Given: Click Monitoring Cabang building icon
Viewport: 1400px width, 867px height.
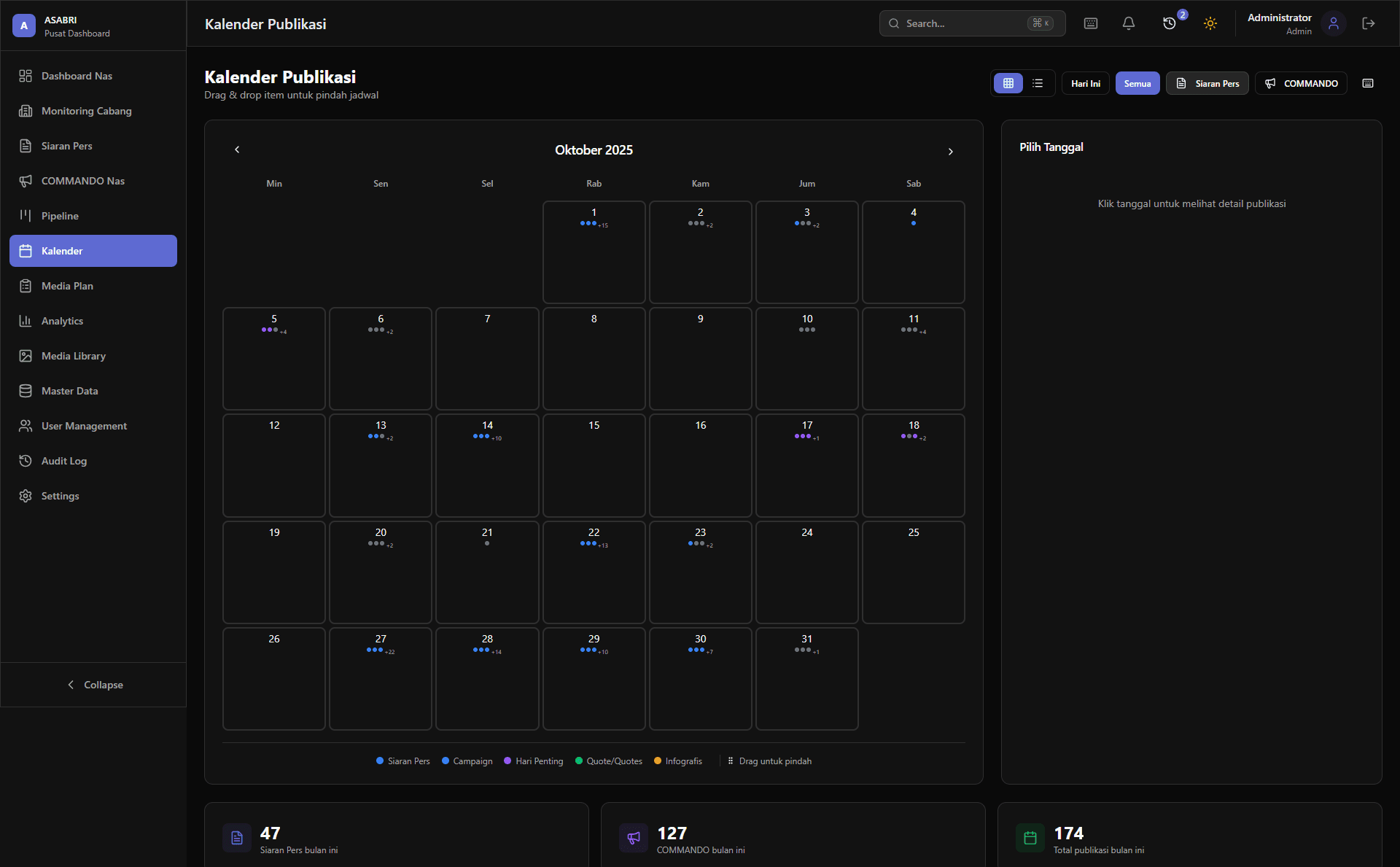Looking at the screenshot, I should (x=26, y=111).
